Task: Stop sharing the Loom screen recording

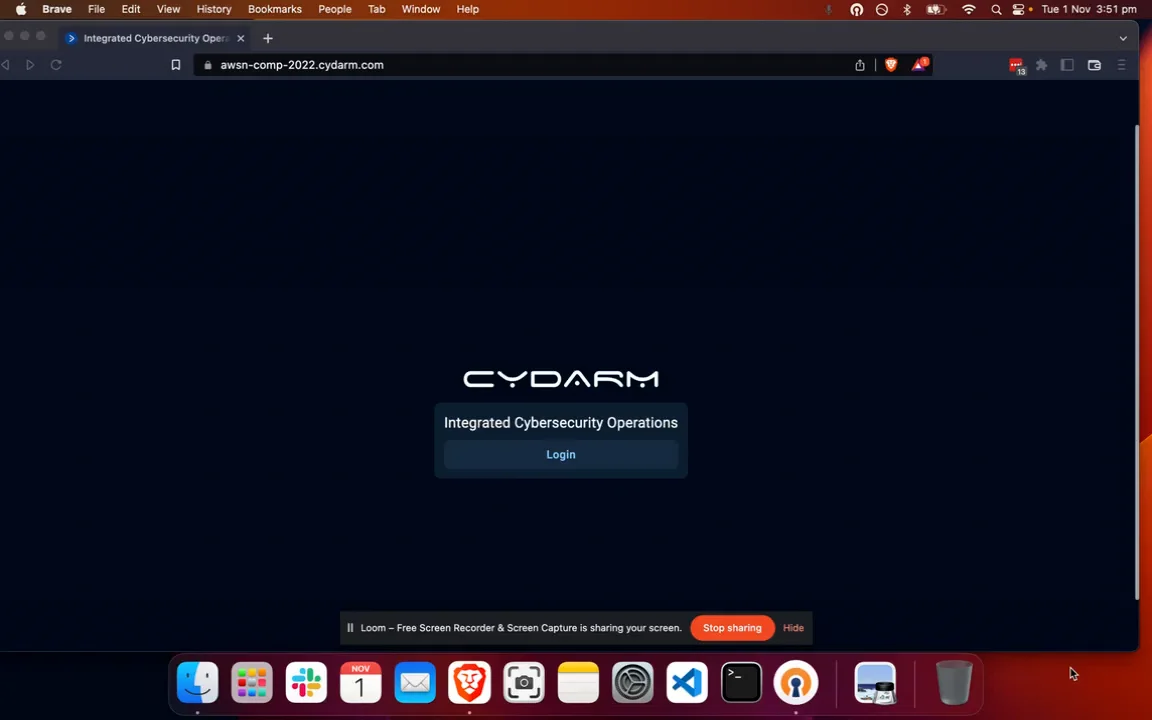Action: coord(732,628)
